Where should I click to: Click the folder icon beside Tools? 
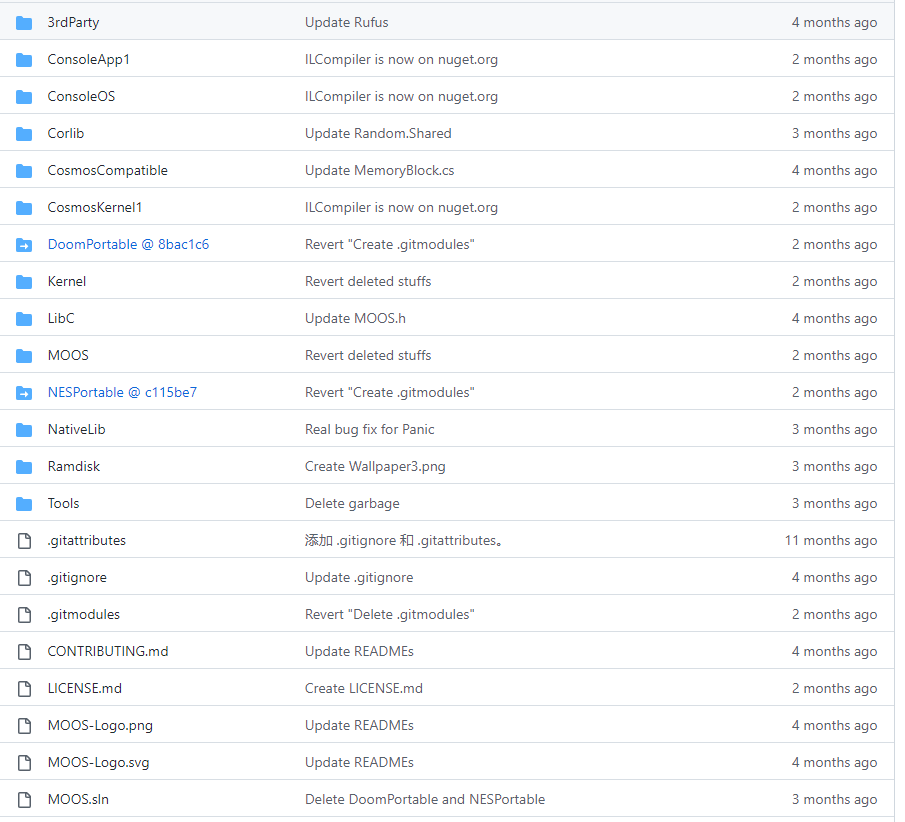click(24, 503)
